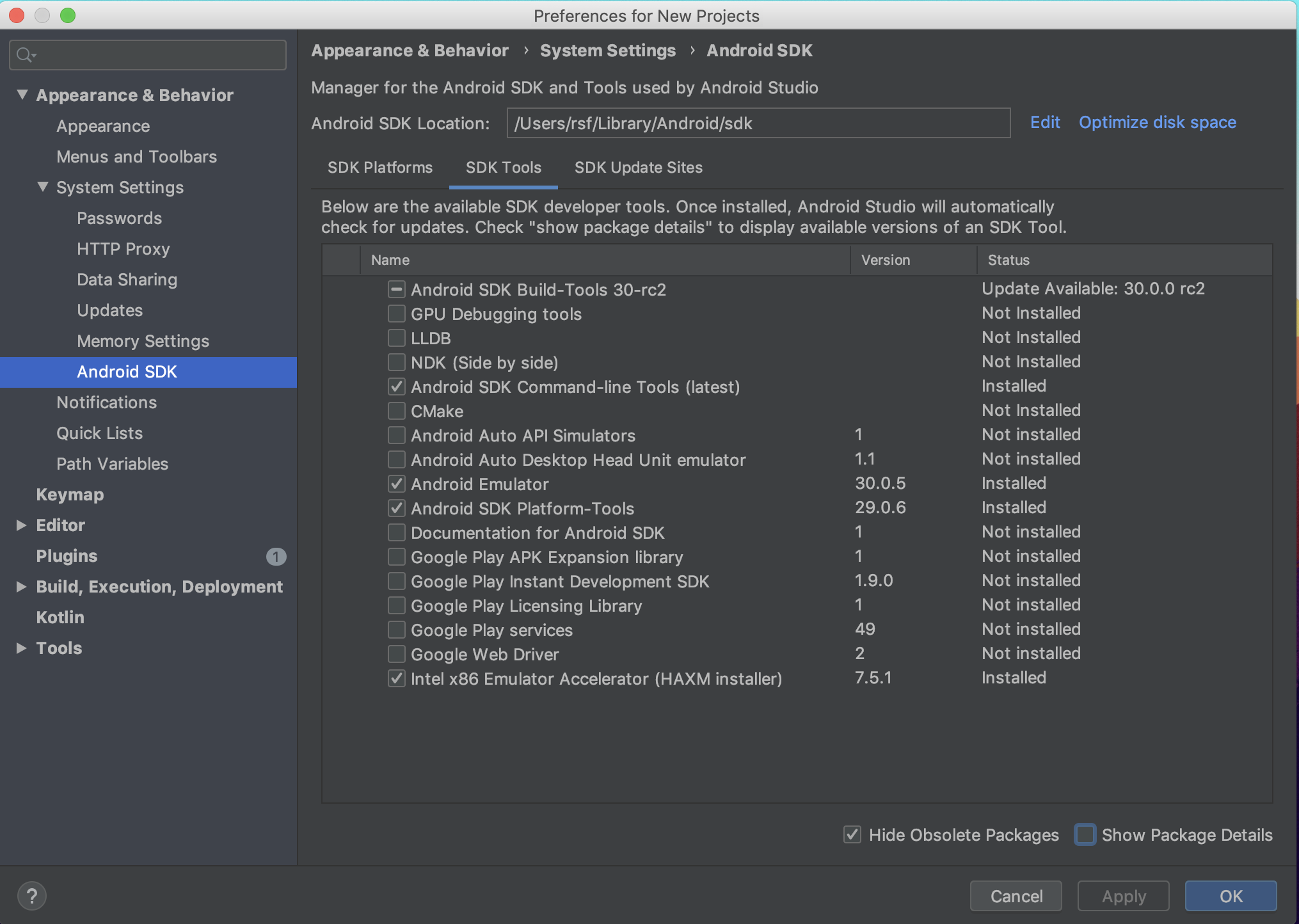Screen dimensions: 1299x924
Task: Click Optimize disk space link
Action: click(1158, 122)
